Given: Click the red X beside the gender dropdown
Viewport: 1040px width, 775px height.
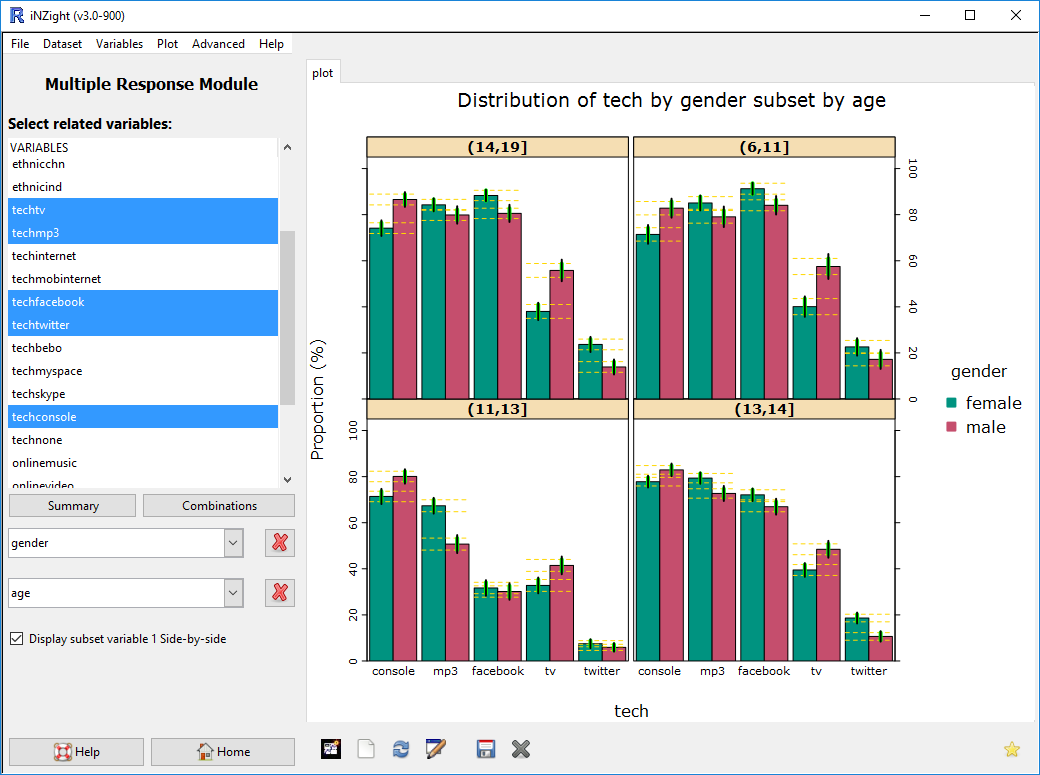Looking at the screenshot, I should (280, 543).
